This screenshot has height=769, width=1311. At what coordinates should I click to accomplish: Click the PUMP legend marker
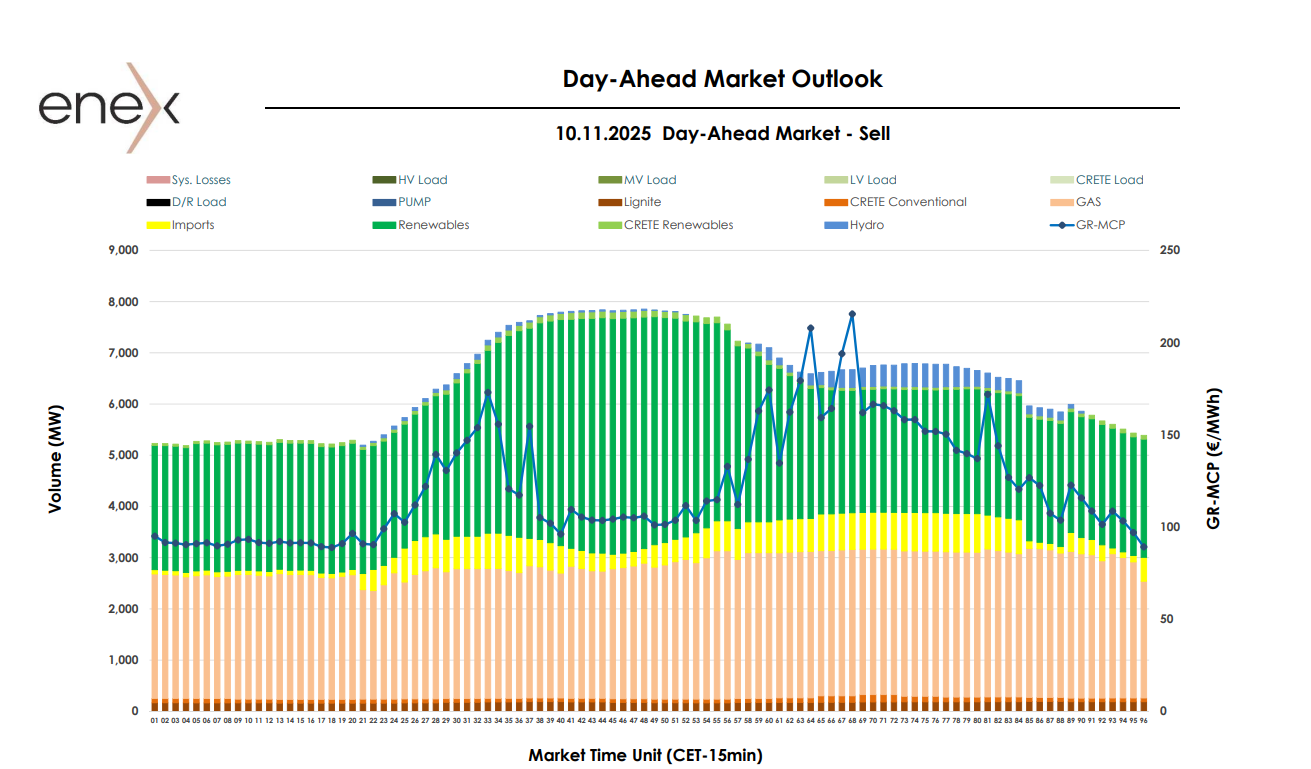click(x=384, y=202)
